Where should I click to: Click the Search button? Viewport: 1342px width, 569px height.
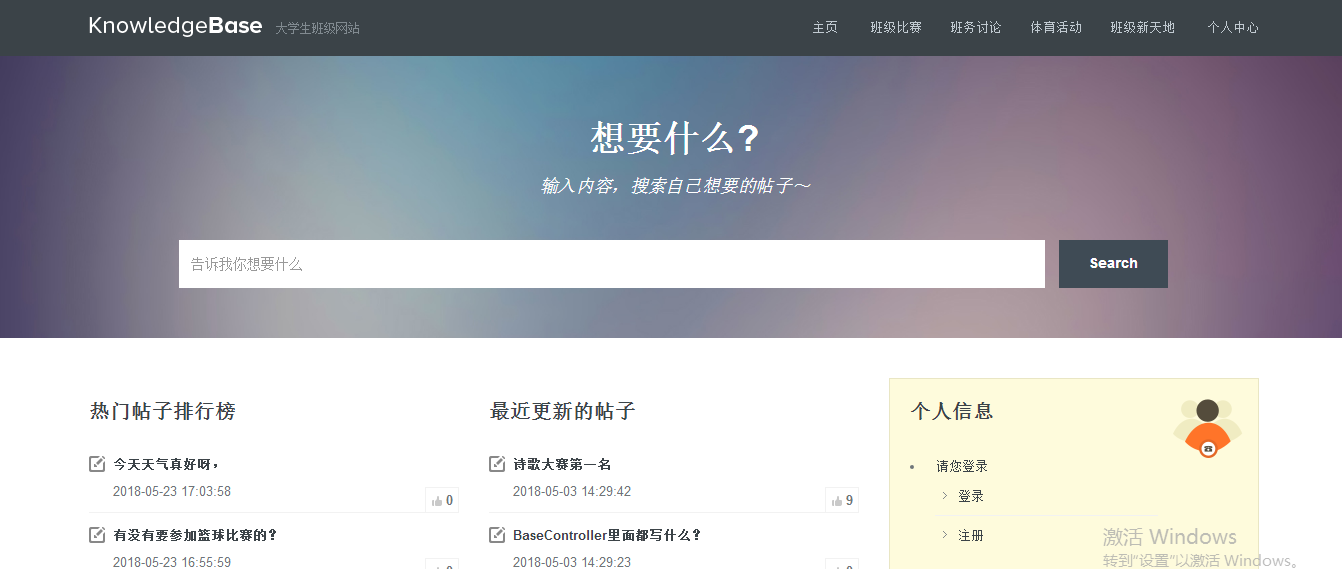[1113, 264]
